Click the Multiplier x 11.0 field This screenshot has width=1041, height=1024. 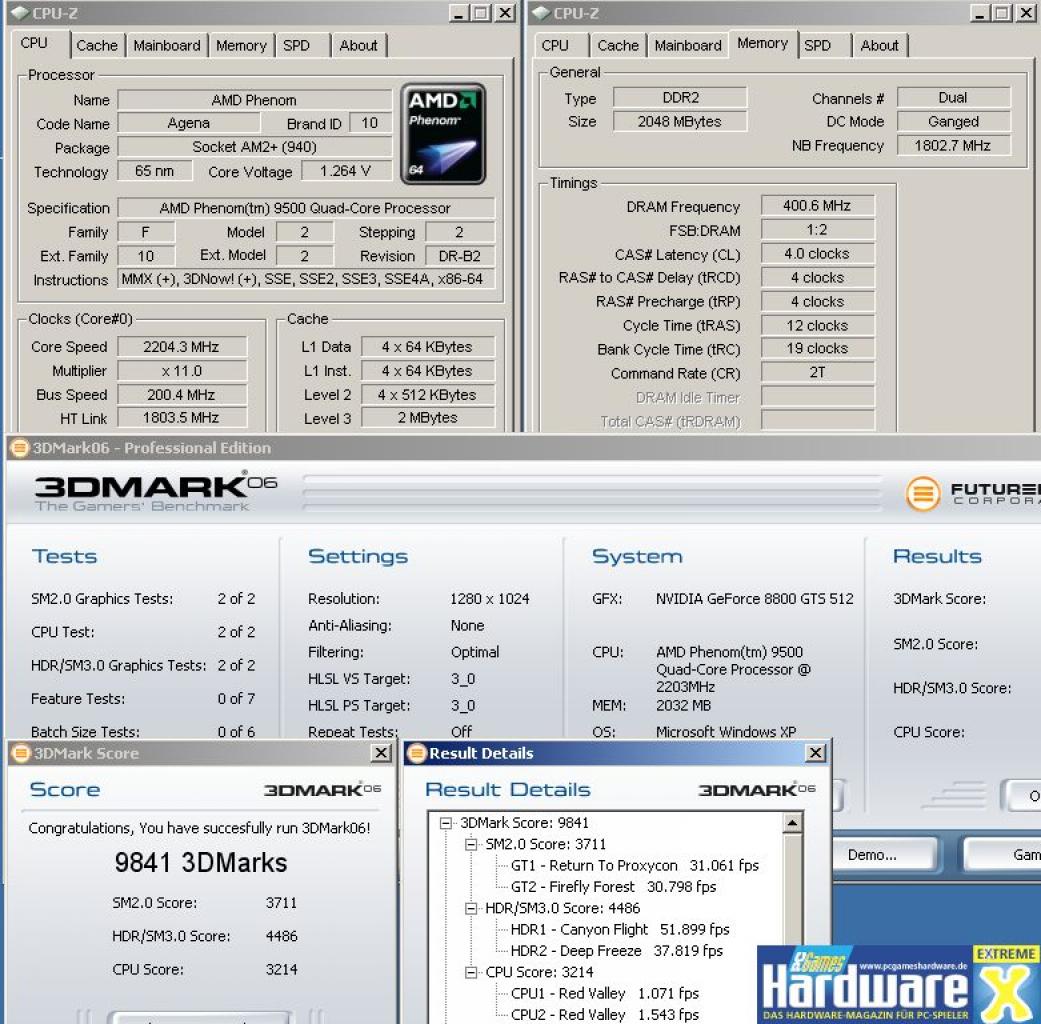click(x=182, y=371)
